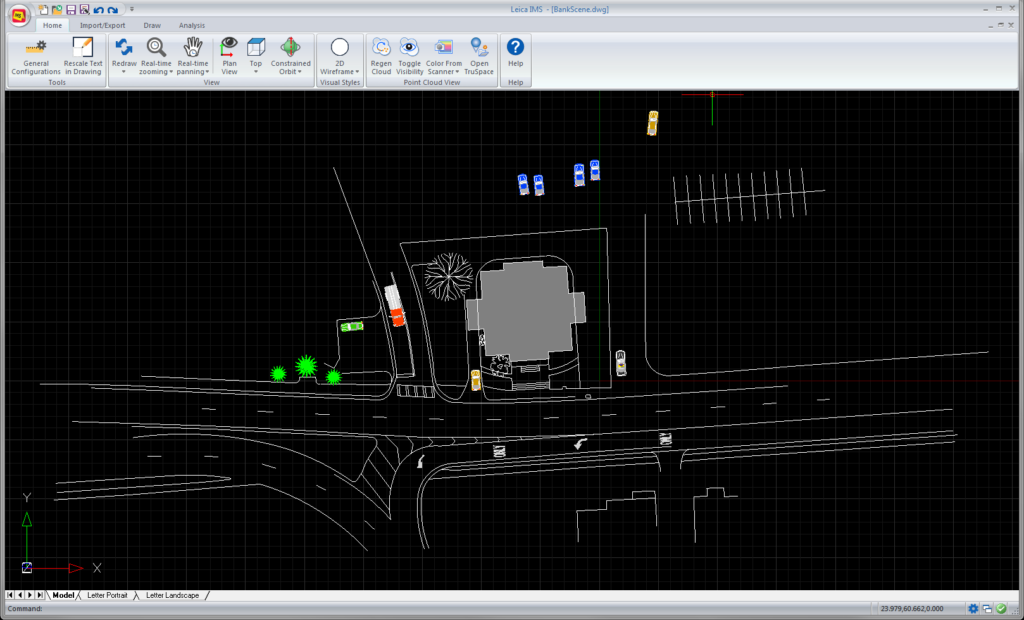The width and height of the screenshot is (1024, 620).
Task: Click the Open file quick access icon
Action: coord(57,10)
